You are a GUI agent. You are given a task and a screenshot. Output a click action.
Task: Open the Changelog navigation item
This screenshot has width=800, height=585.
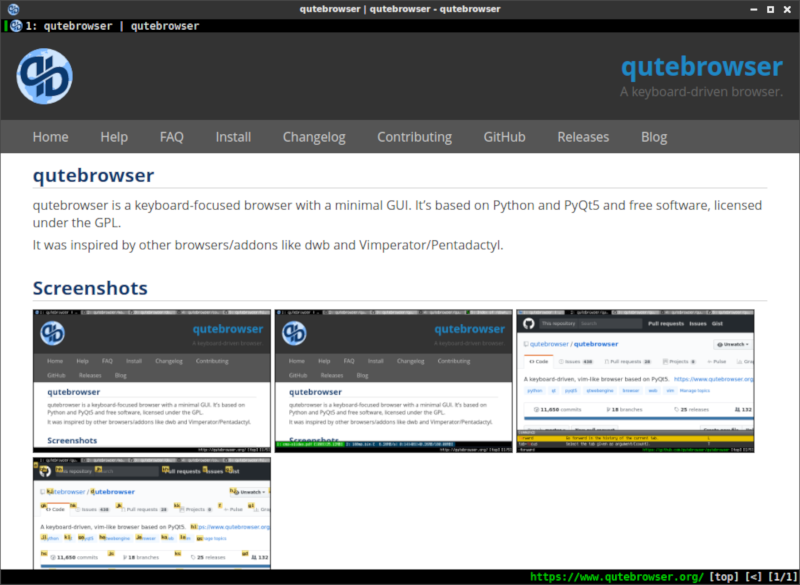(314, 137)
